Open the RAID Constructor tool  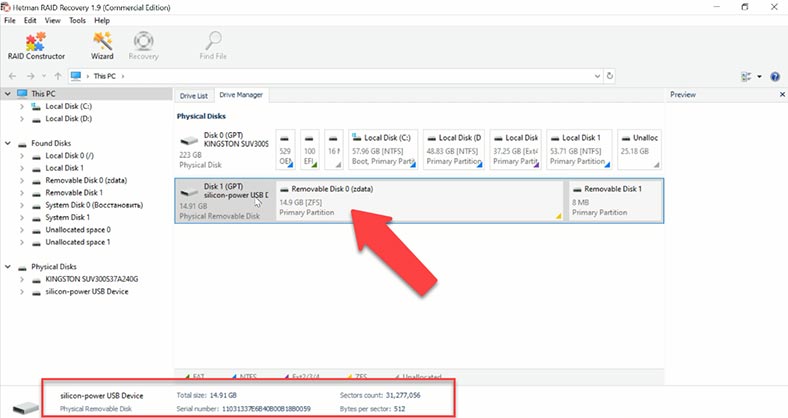point(36,46)
